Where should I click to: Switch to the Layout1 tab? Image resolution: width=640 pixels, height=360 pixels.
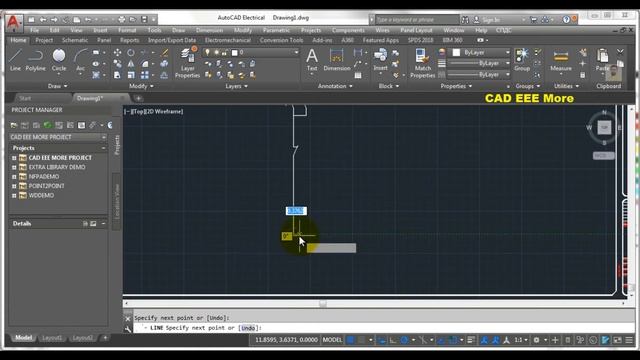[52, 338]
